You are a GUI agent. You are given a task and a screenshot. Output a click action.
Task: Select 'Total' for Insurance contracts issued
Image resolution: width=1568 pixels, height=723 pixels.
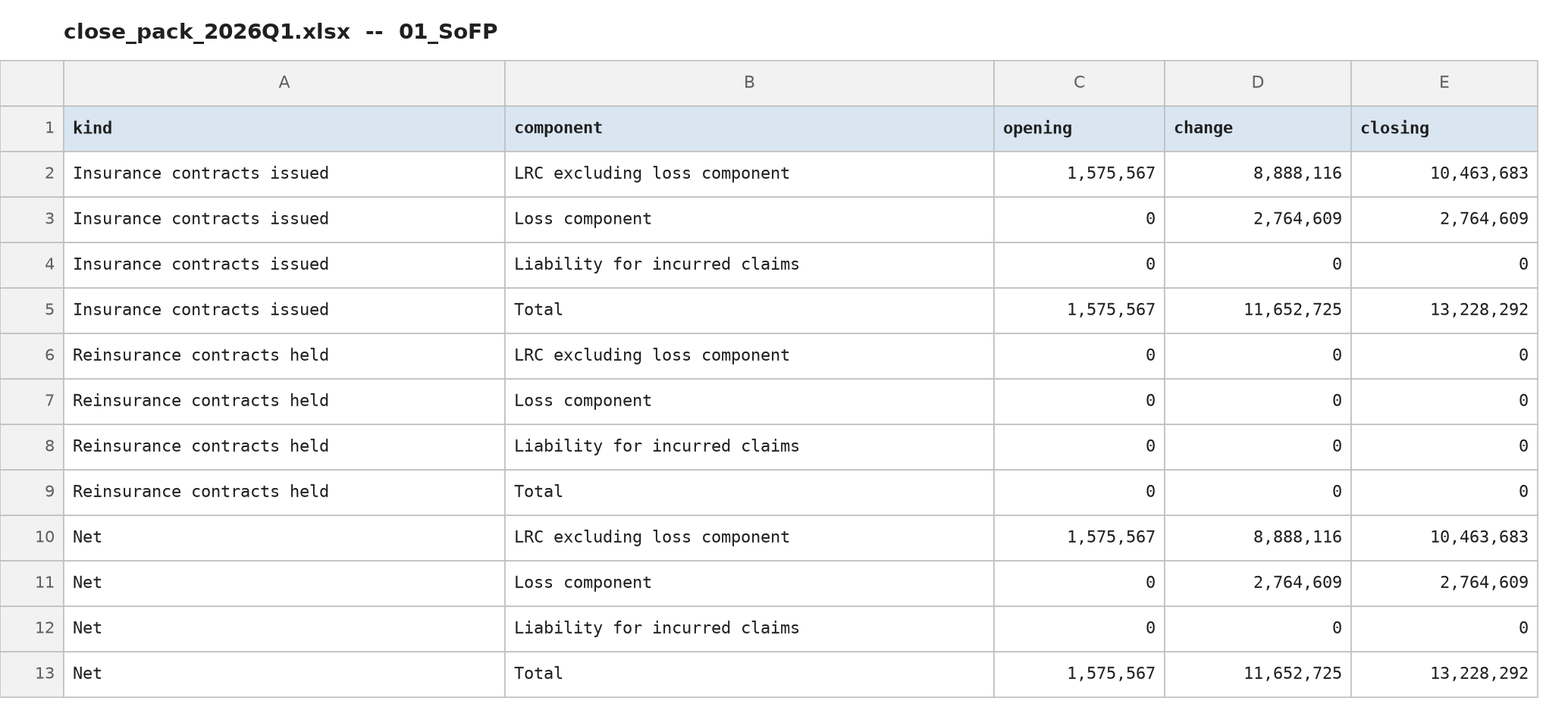(749, 311)
